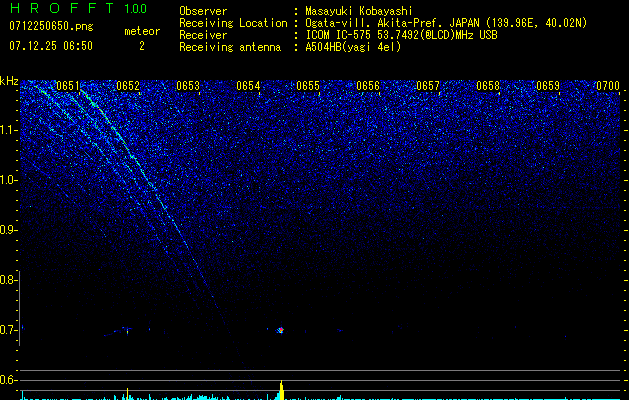Screen dimensions: 629x400
Task: Click the 0.8 frequency axis label
Action: [7, 280]
